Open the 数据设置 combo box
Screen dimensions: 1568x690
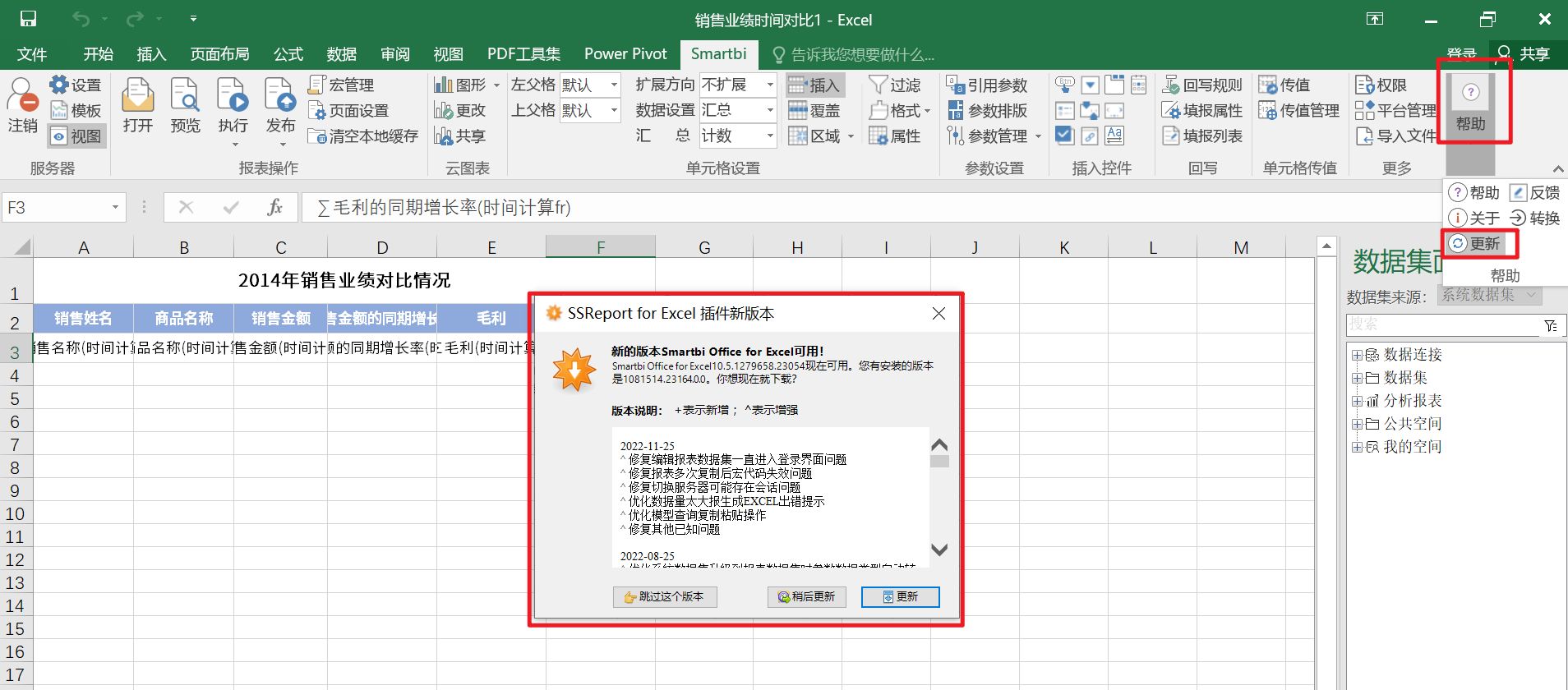coord(738,110)
